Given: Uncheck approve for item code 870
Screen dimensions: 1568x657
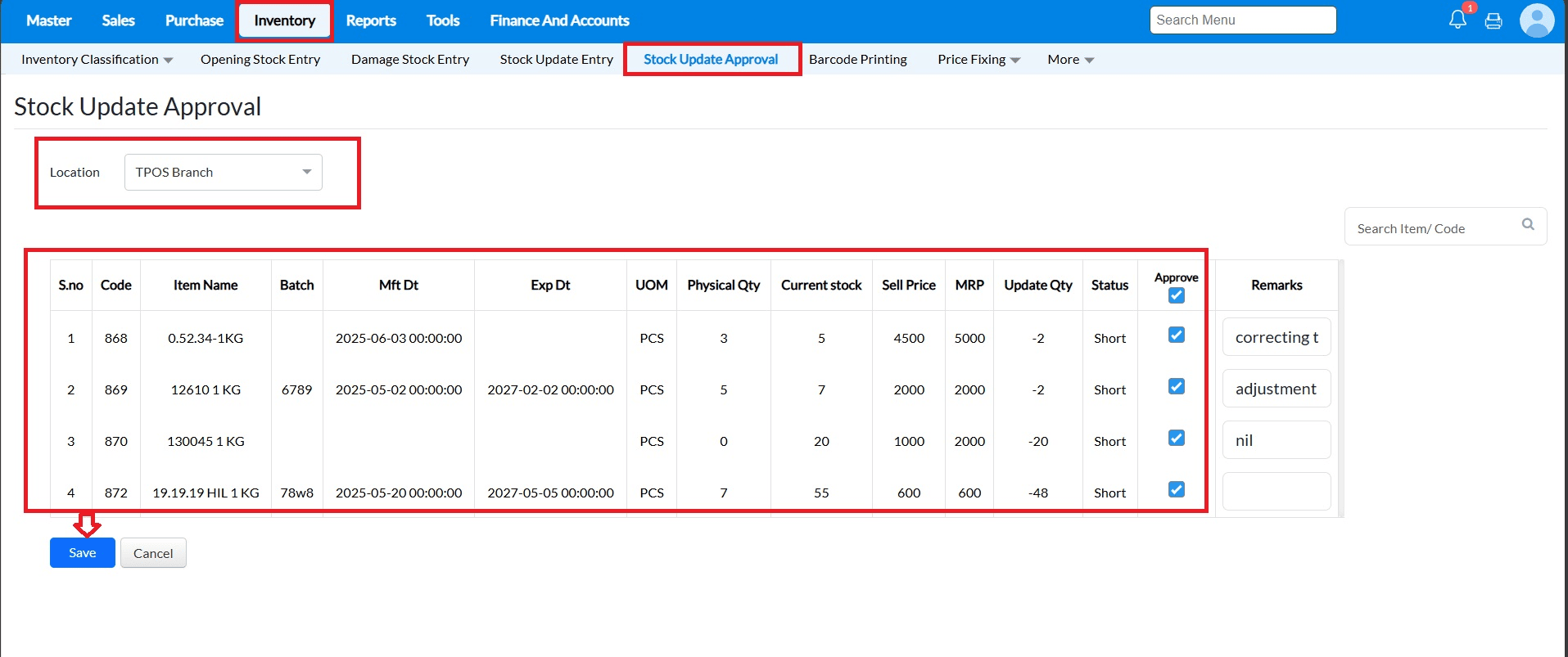Looking at the screenshot, I should 1176,438.
